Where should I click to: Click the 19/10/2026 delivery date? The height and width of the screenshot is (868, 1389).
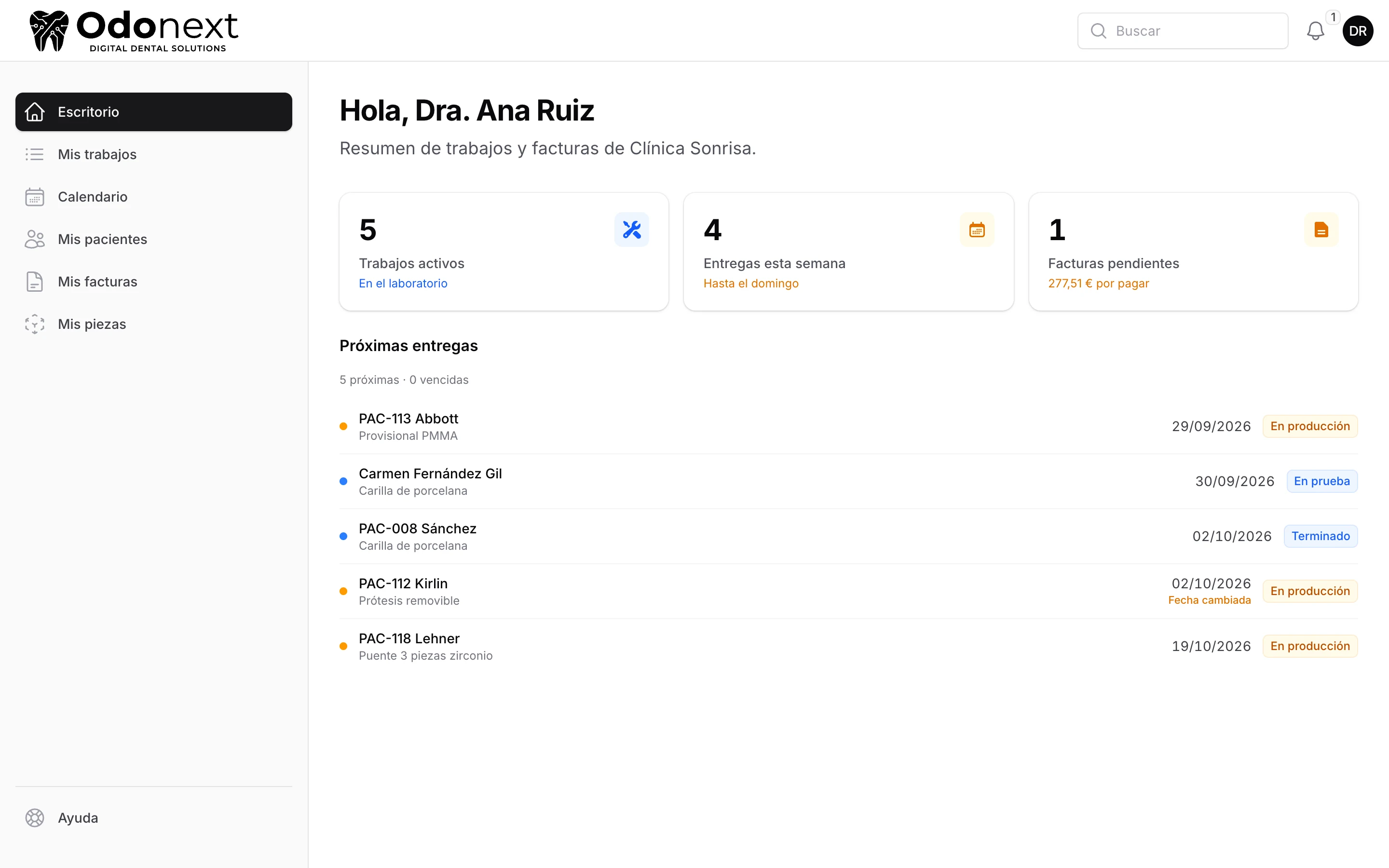coord(1211,646)
